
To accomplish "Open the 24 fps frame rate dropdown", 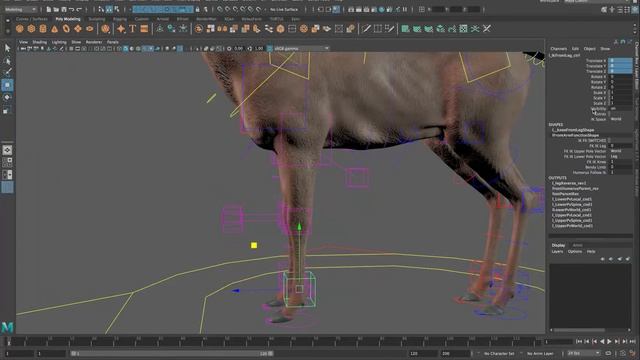I will pyautogui.click(x=584, y=353).
